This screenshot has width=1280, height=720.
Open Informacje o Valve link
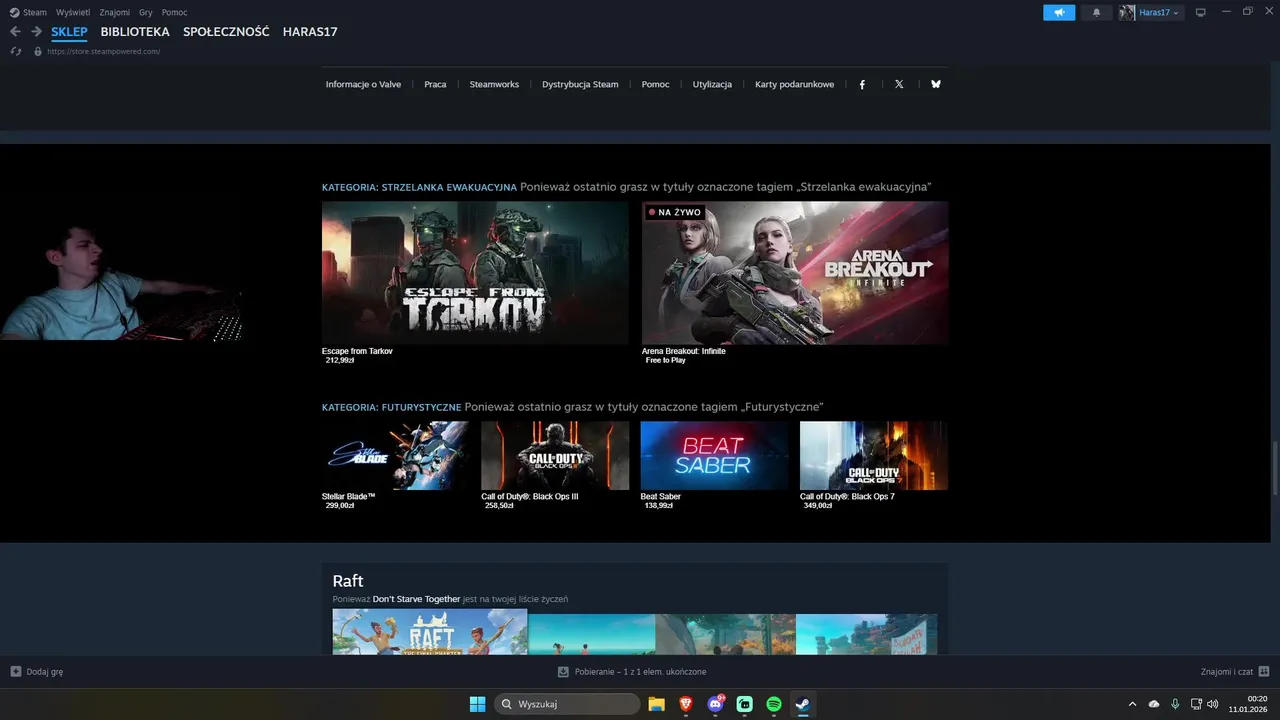pos(363,84)
